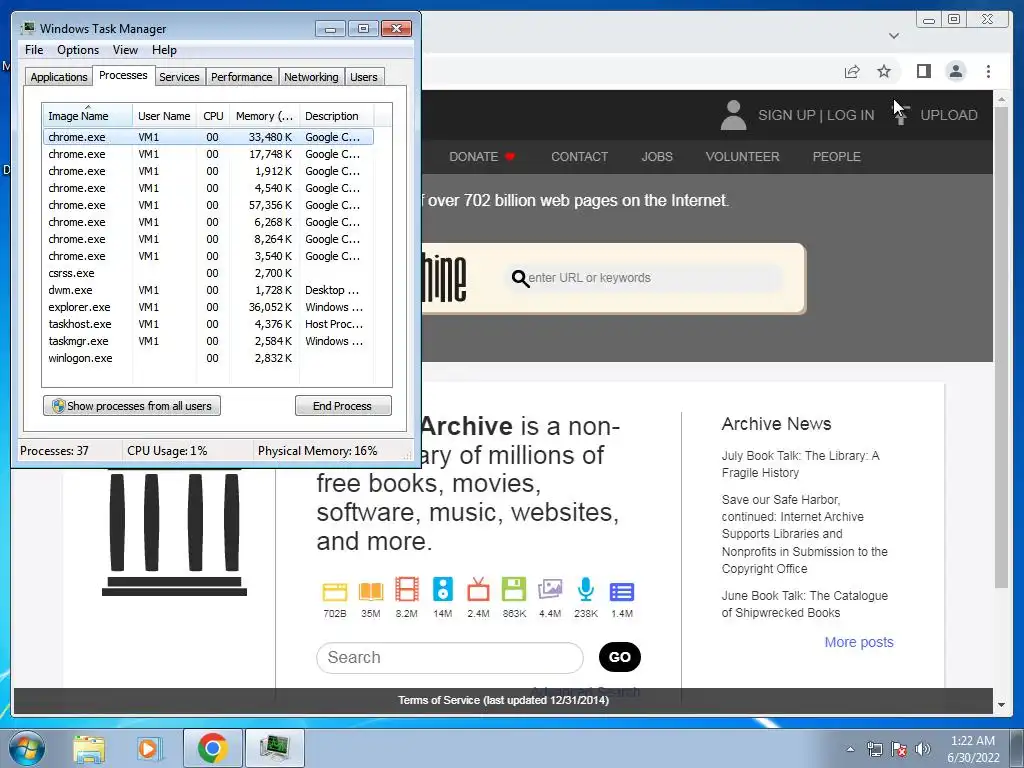
Task: Switch to Chrome via the taskbar icon
Action: [x=212, y=748]
